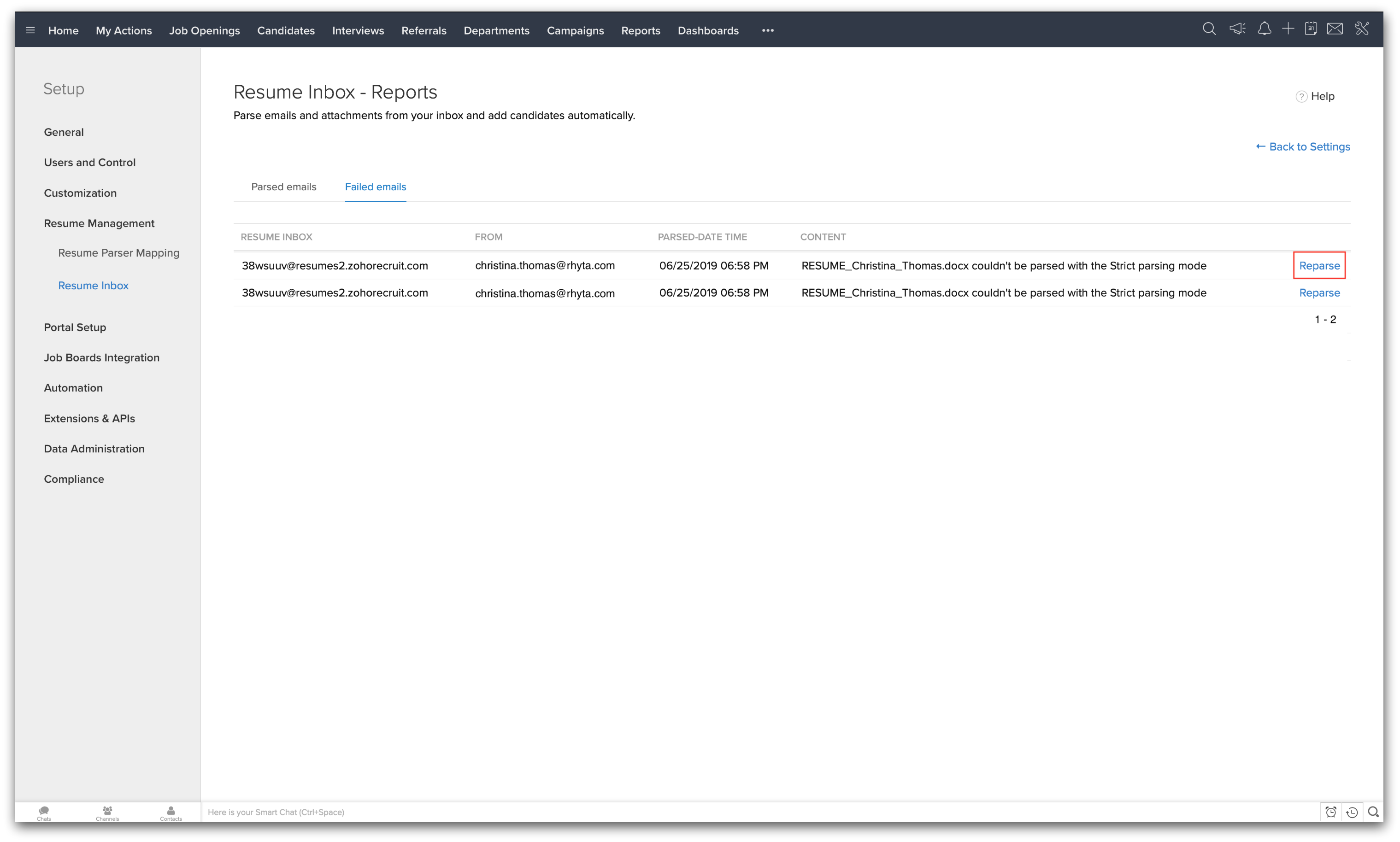
Task: Open the Chats icon in bottom bar
Action: pyautogui.click(x=44, y=813)
